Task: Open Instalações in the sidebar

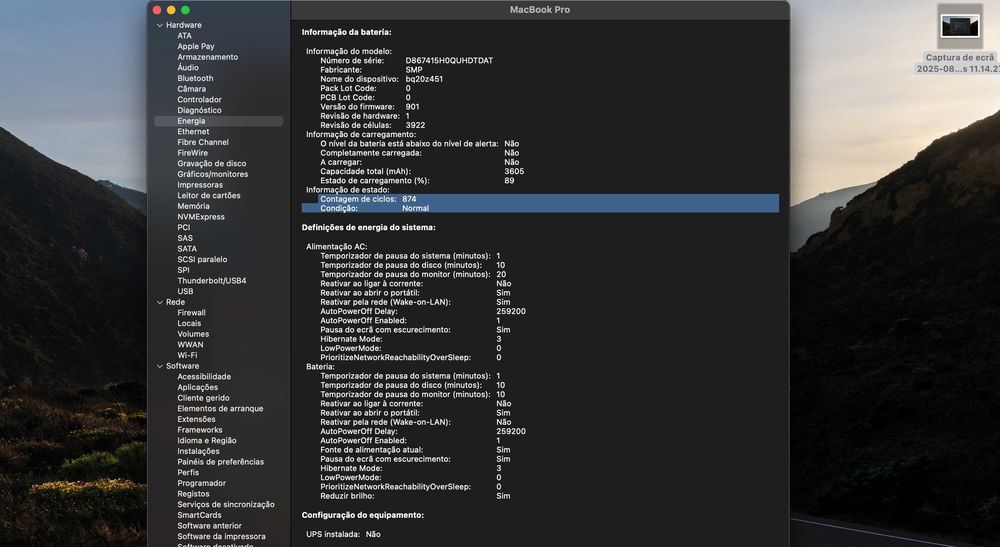Action: [198, 451]
